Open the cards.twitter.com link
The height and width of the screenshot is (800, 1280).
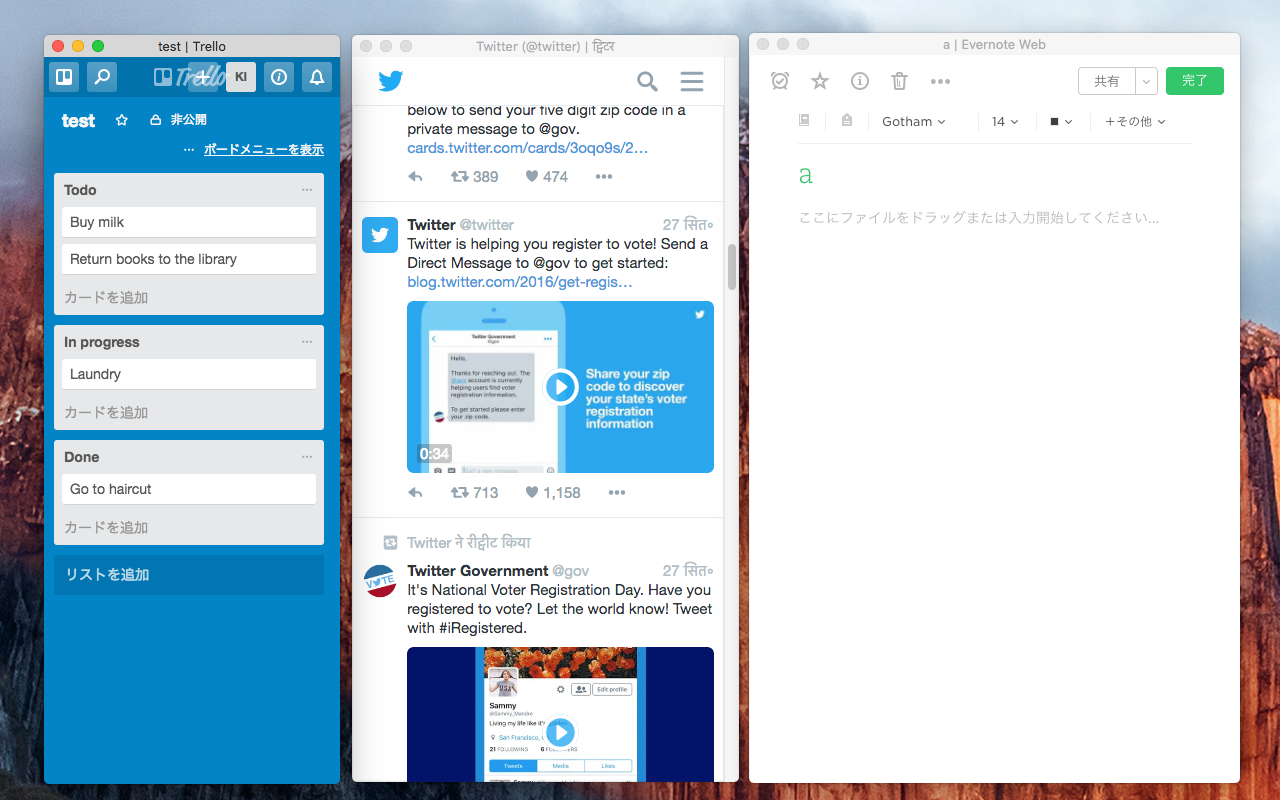pyautogui.click(x=528, y=148)
